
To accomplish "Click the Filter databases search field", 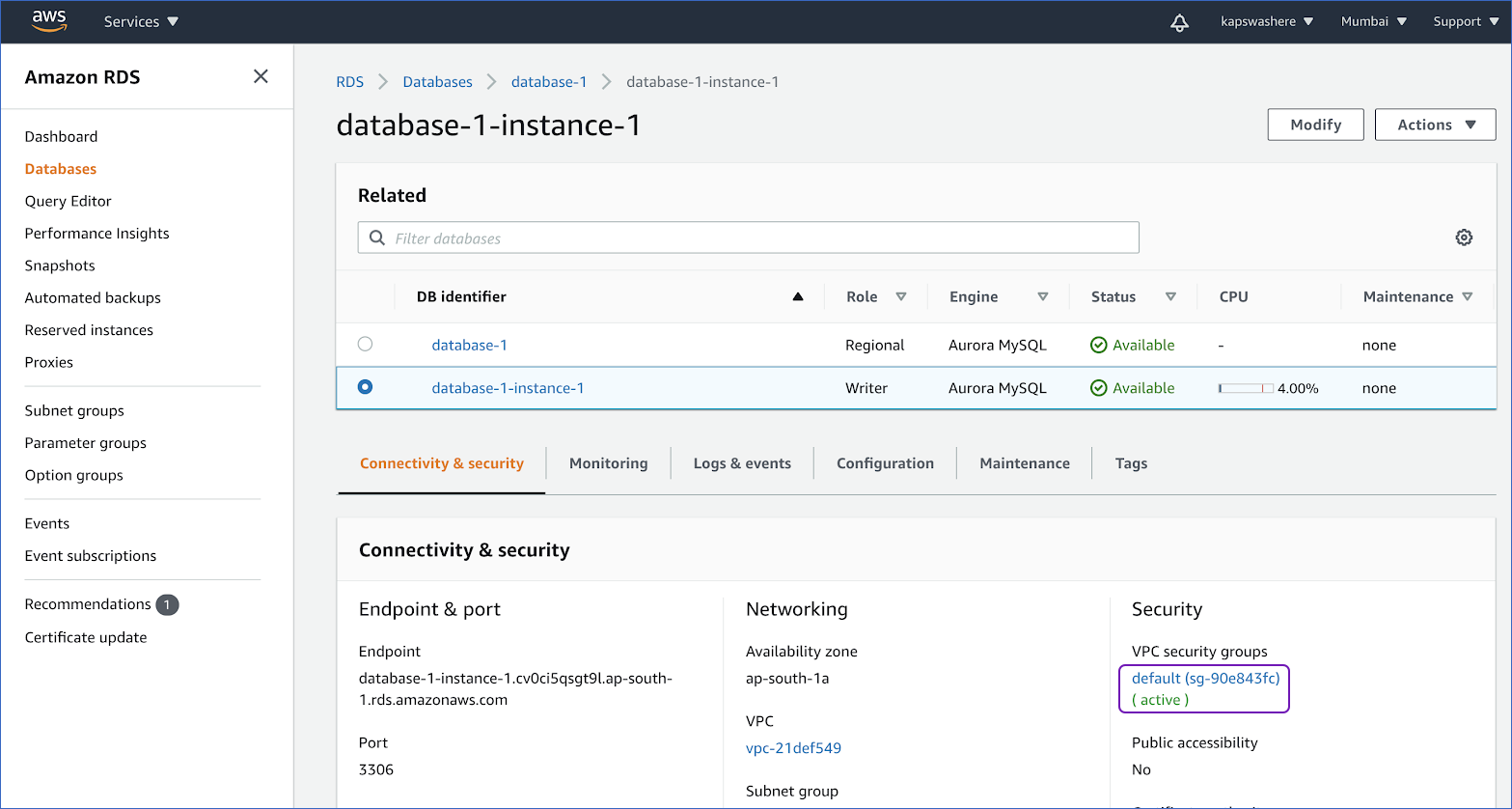I will tap(749, 237).
